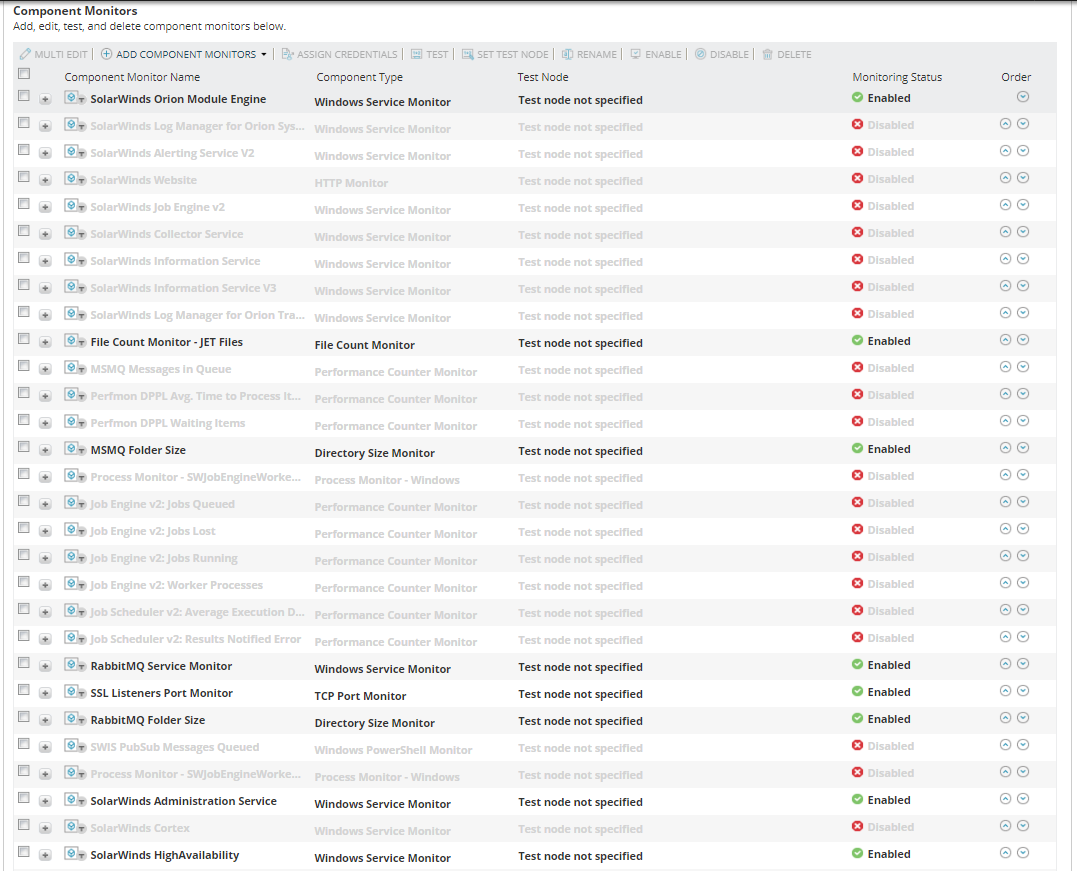Click the Component Monitor Name column header
Screen dimensions: 1077x871
(x=132, y=77)
